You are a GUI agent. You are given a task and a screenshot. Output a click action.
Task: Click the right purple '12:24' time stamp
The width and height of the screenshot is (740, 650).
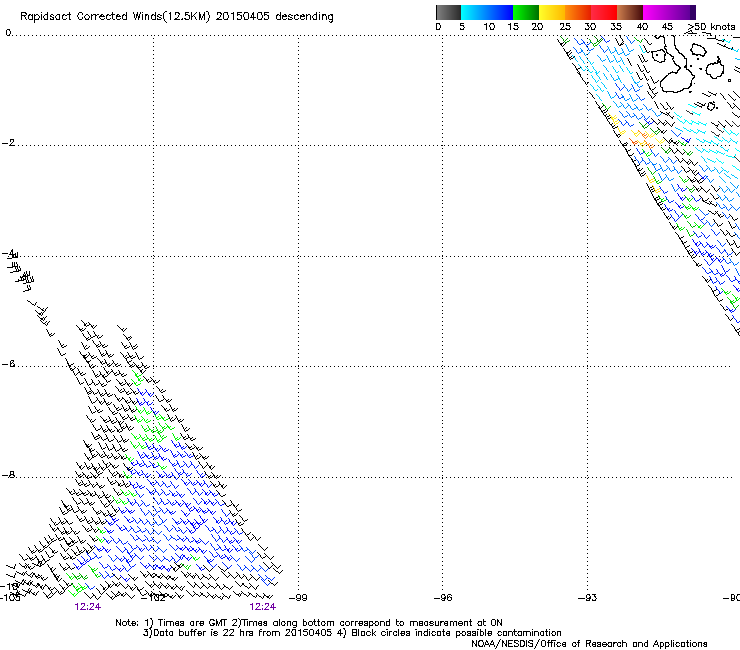[262, 607]
